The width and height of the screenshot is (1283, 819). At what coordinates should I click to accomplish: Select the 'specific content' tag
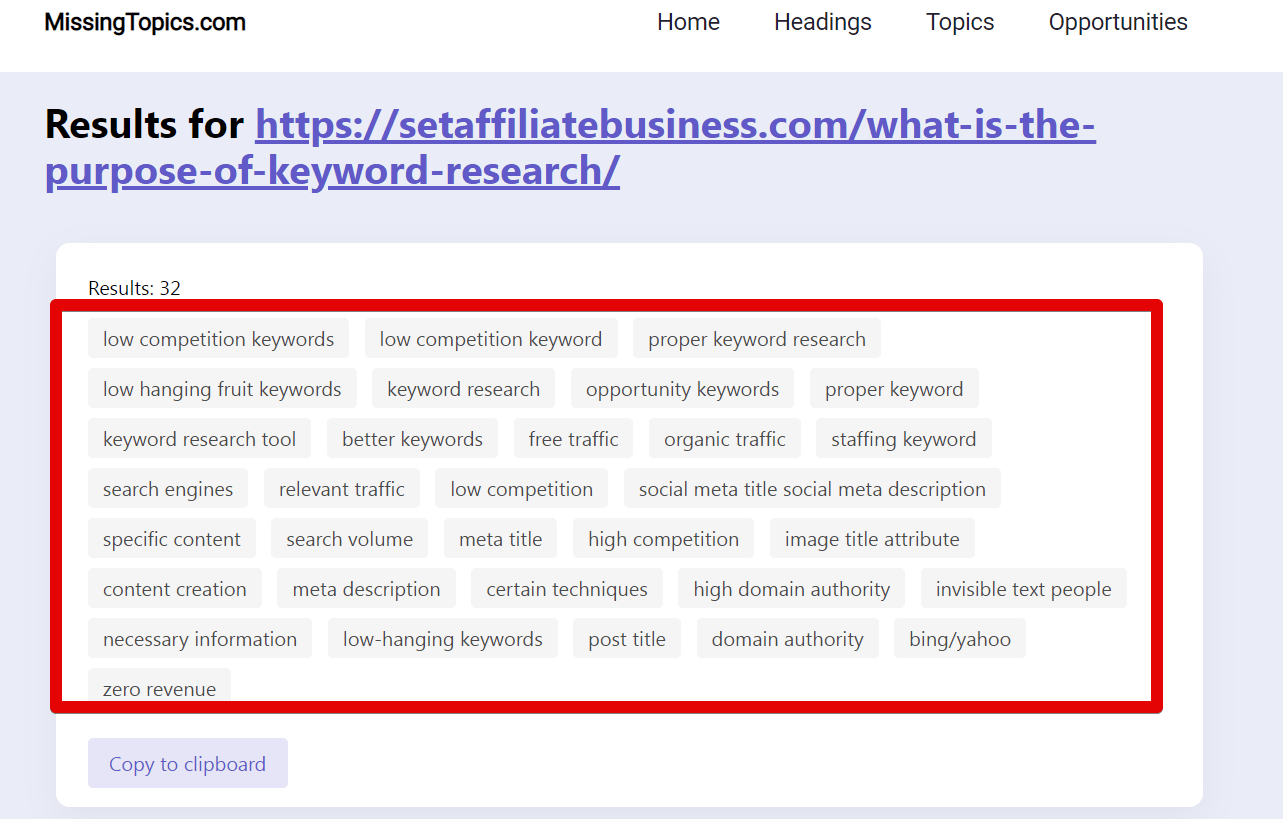coord(172,539)
